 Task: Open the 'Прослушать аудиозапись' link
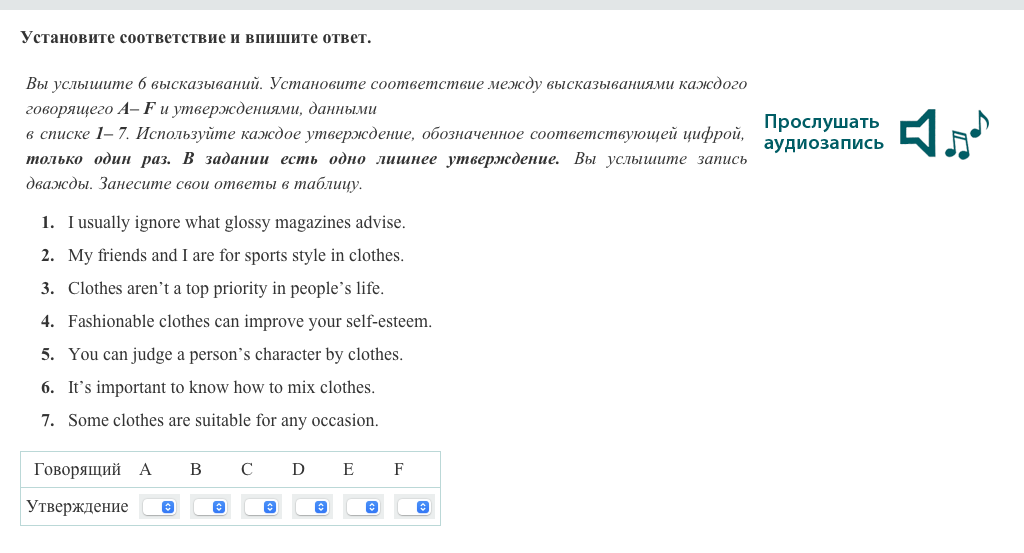coord(823,132)
